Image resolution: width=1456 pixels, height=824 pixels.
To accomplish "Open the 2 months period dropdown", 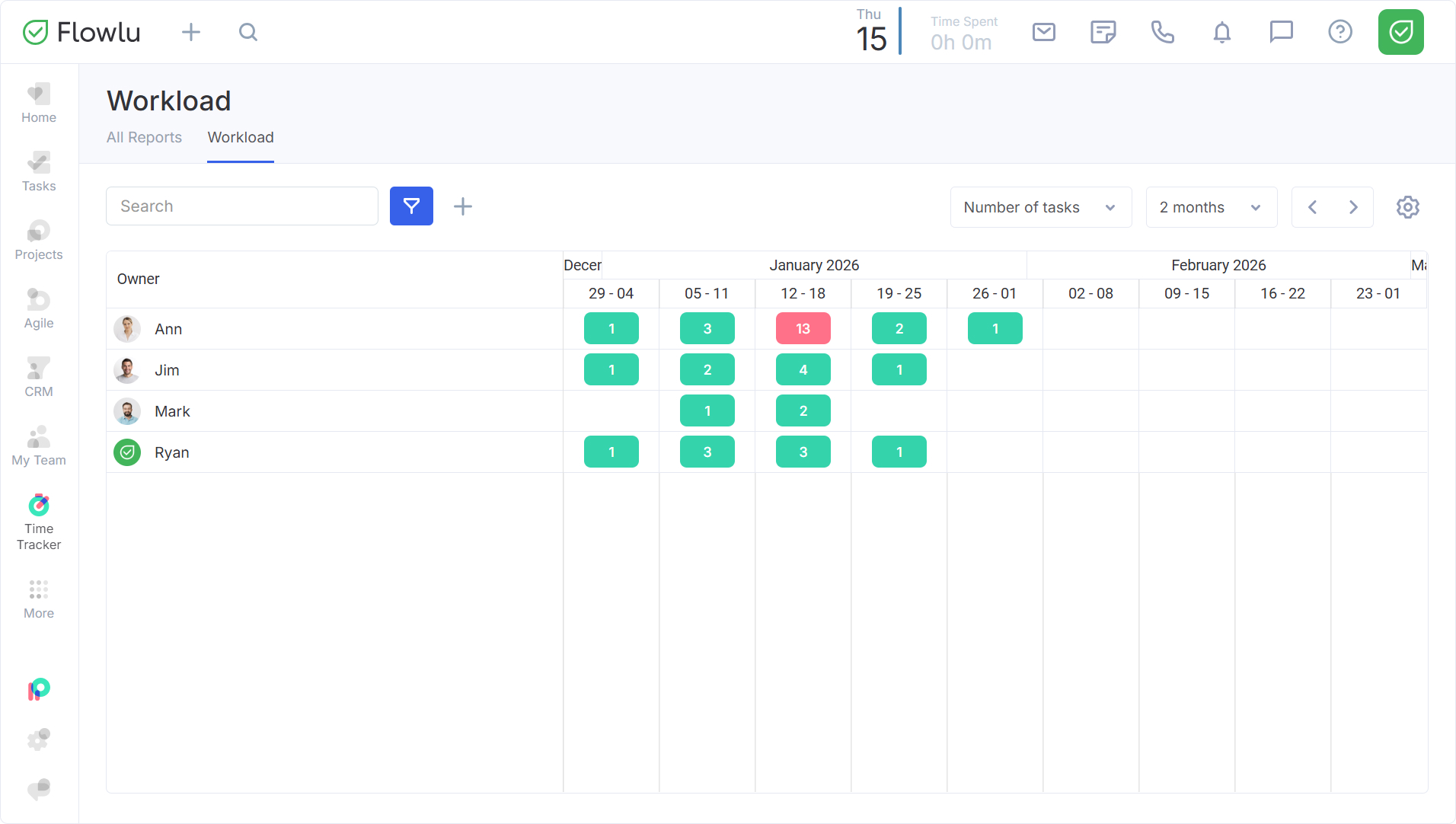I will click(x=1211, y=207).
